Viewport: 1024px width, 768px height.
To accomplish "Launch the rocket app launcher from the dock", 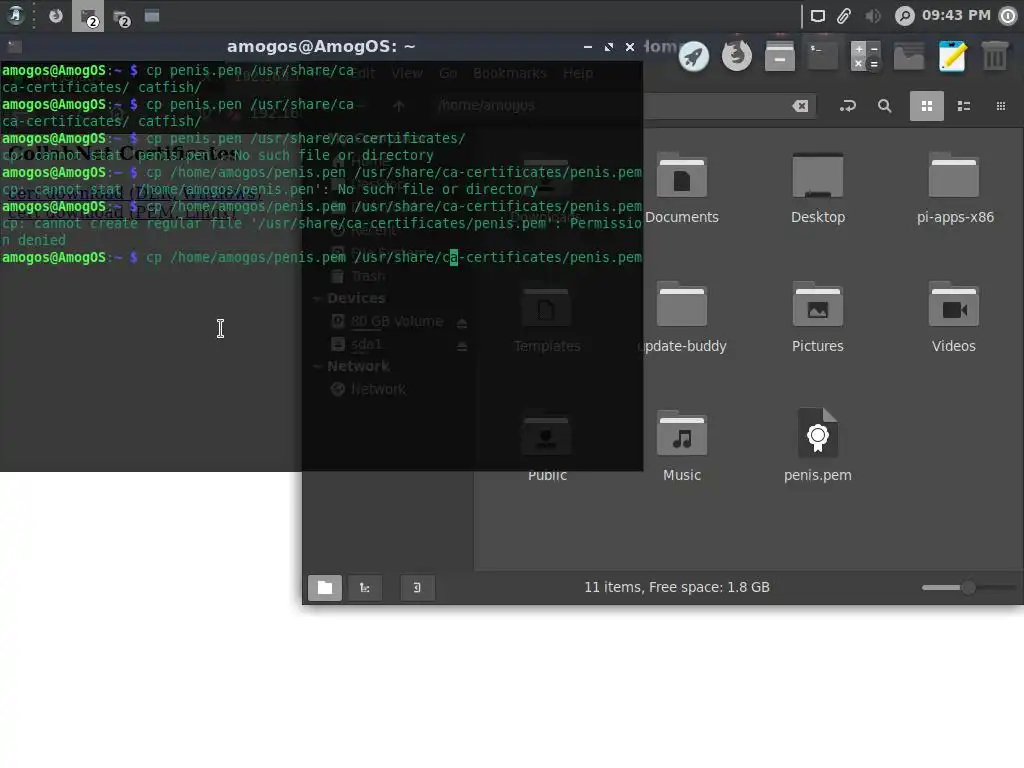I will (694, 56).
